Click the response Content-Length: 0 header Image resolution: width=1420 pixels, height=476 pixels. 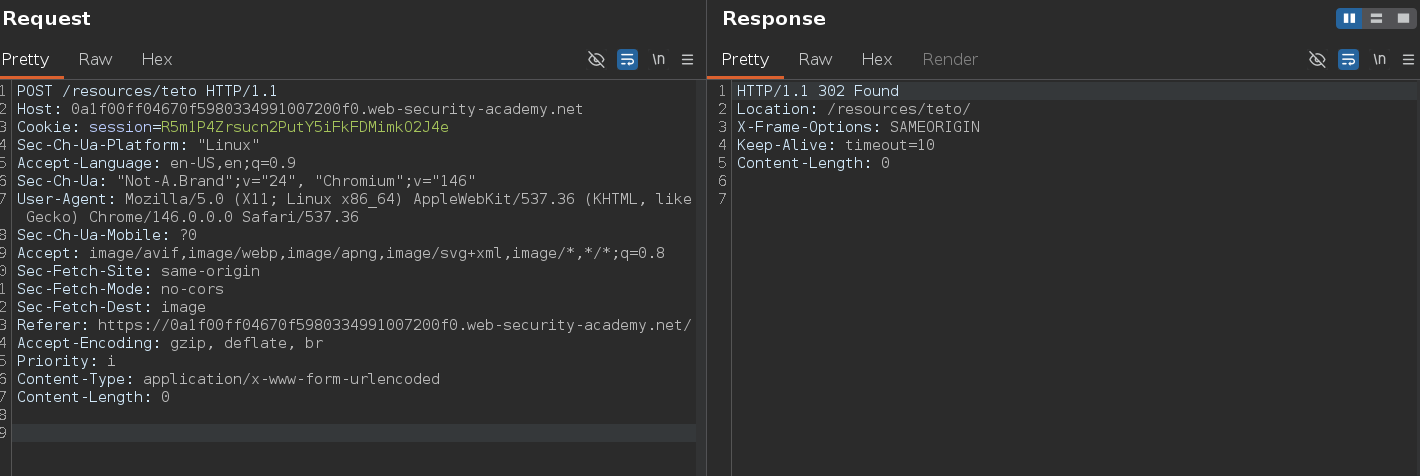(813, 163)
